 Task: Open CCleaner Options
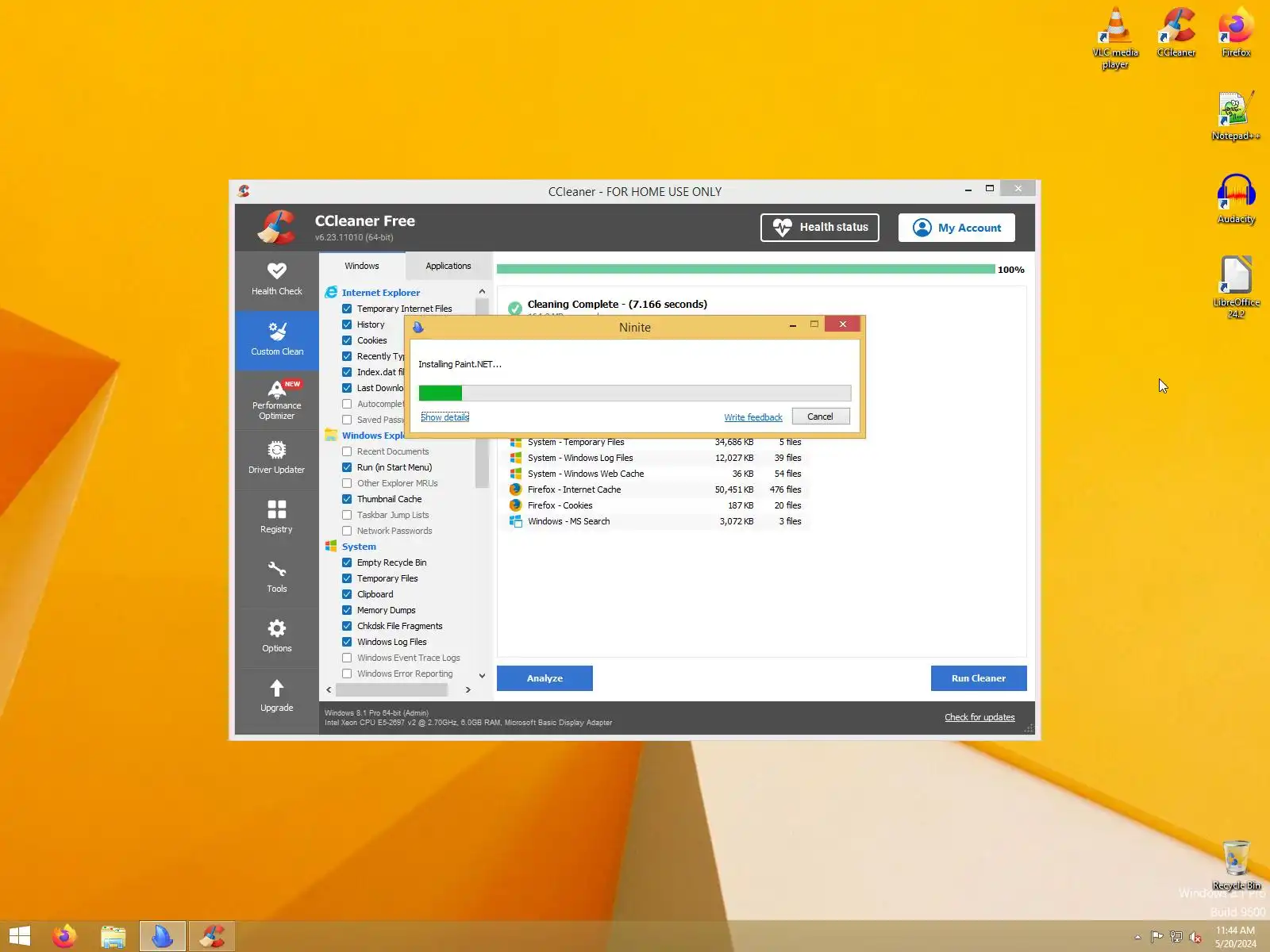click(x=276, y=638)
